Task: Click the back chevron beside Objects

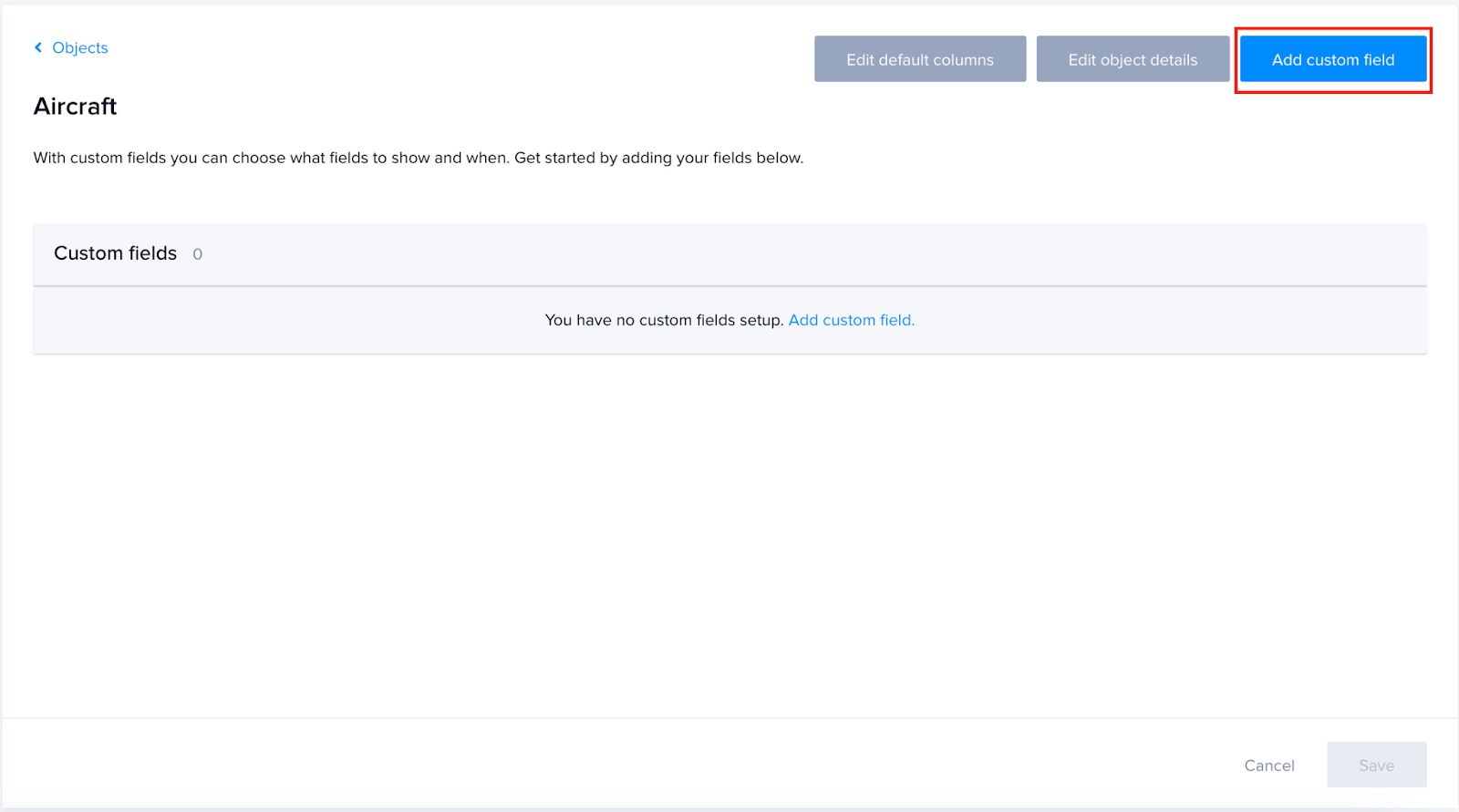Action: (x=38, y=47)
